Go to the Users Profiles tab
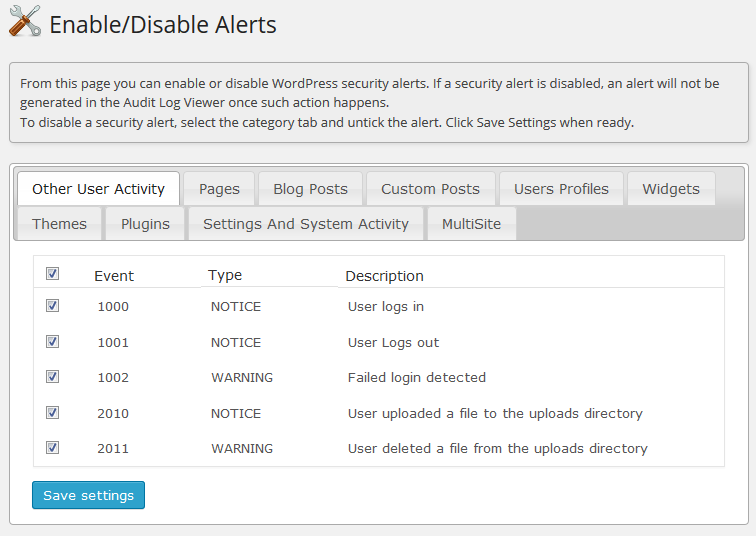This screenshot has height=536, width=756. click(561, 188)
